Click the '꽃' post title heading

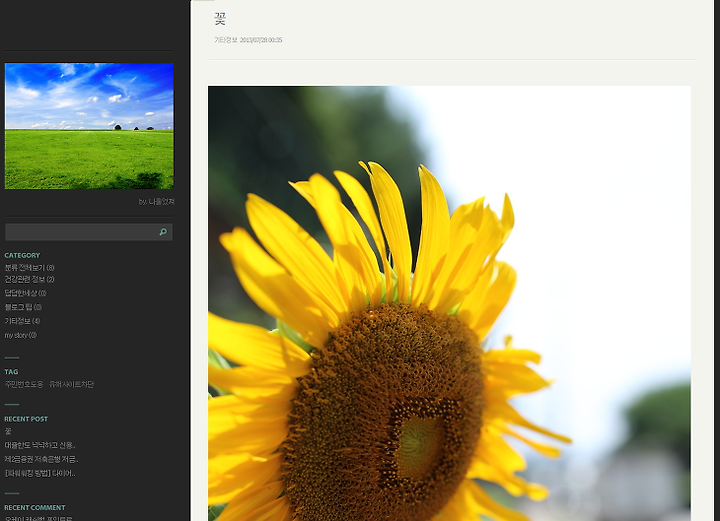coord(220,19)
